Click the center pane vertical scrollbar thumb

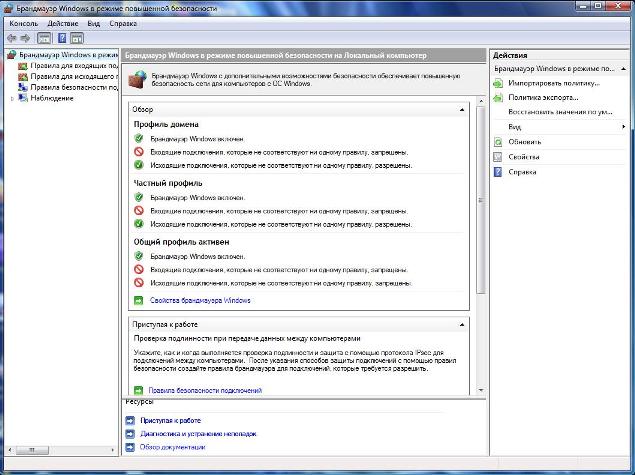point(481,200)
